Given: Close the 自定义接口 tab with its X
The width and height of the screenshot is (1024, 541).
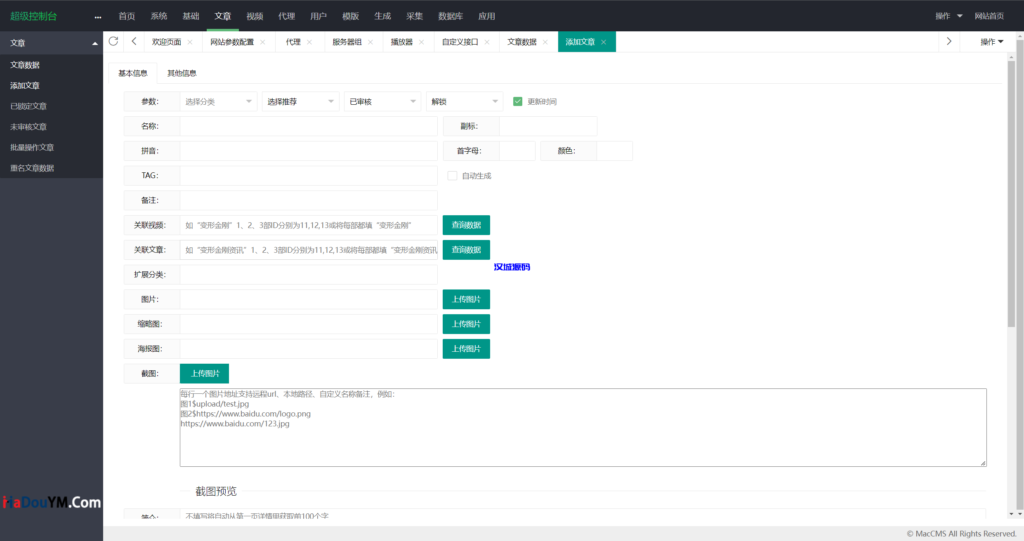Looking at the screenshot, I should click(487, 42).
